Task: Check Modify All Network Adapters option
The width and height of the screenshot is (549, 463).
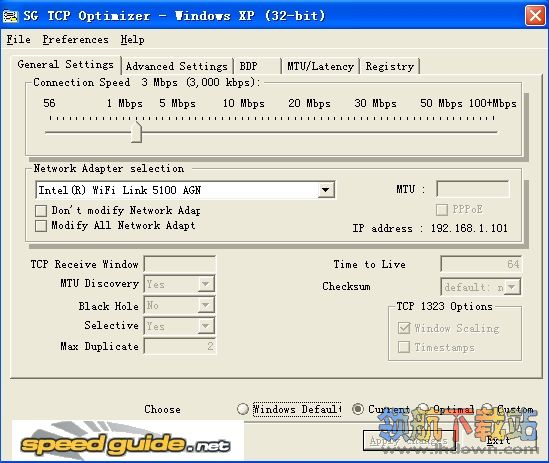Action: tap(41, 226)
